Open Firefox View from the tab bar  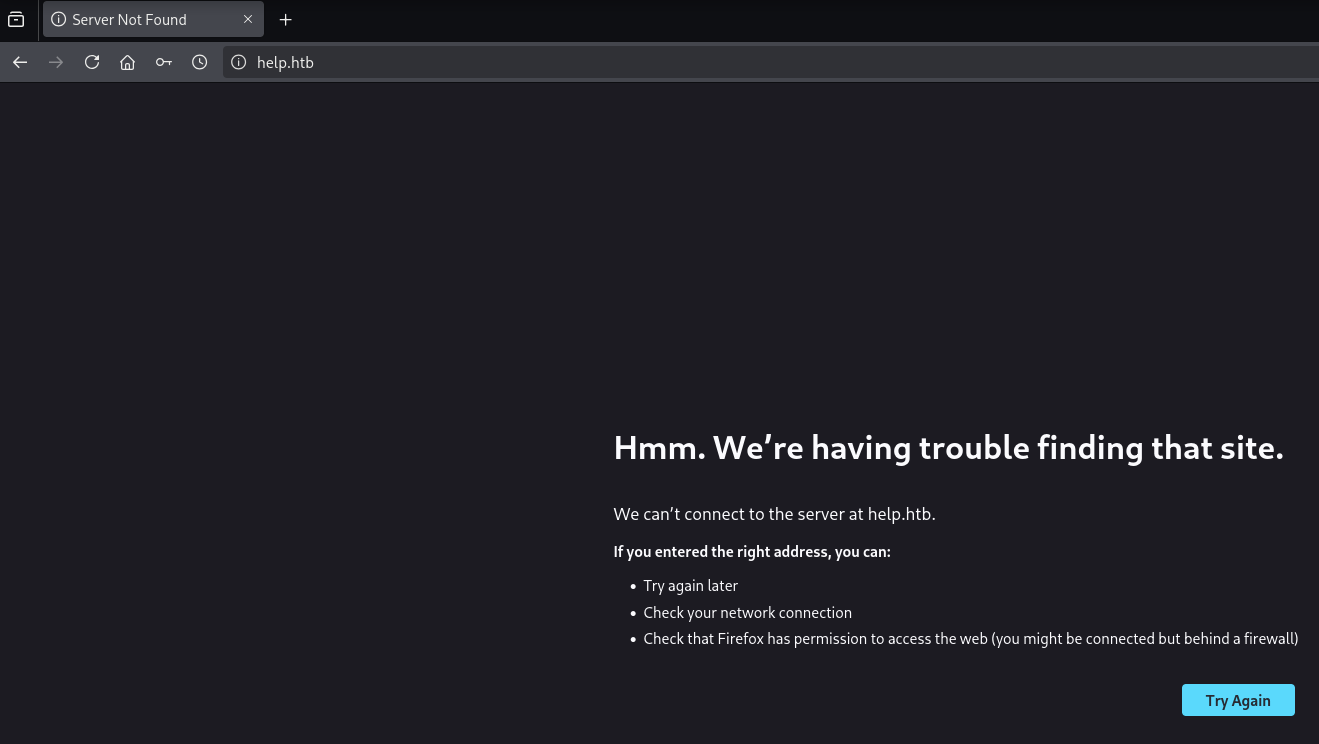coord(16,19)
